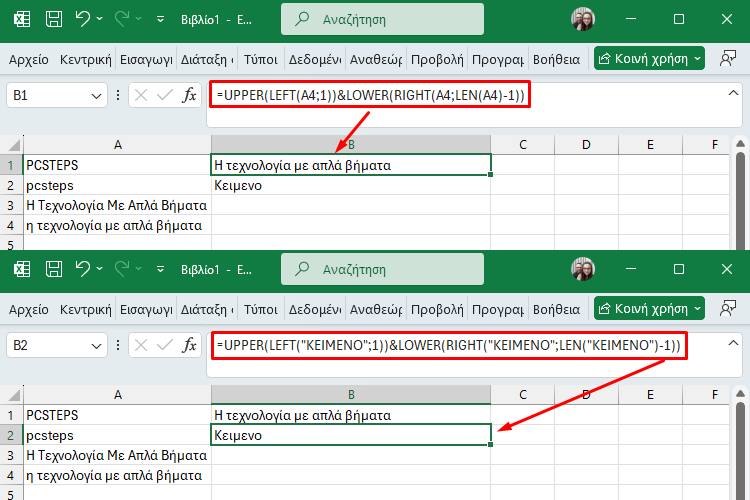Click the vertical scrollbar in the top sheet

(x=740, y=201)
